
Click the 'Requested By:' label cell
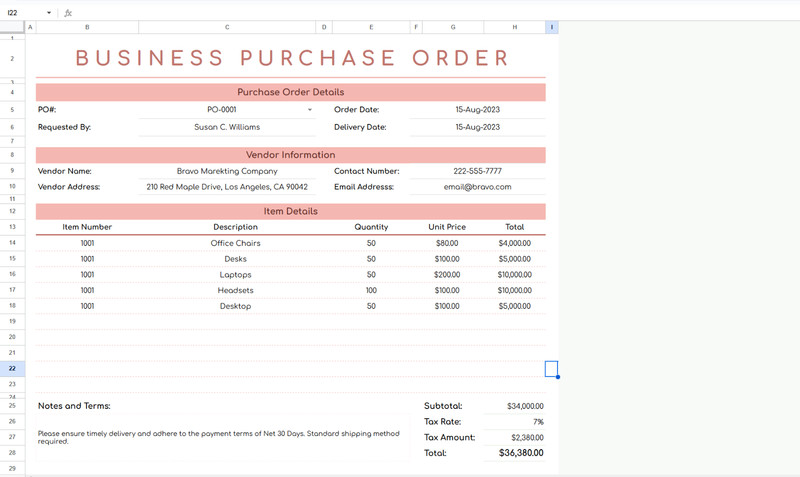87,127
